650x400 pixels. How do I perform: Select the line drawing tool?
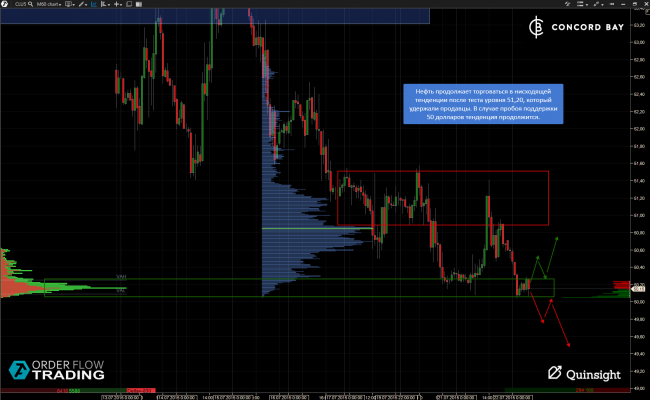tap(82, 4)
